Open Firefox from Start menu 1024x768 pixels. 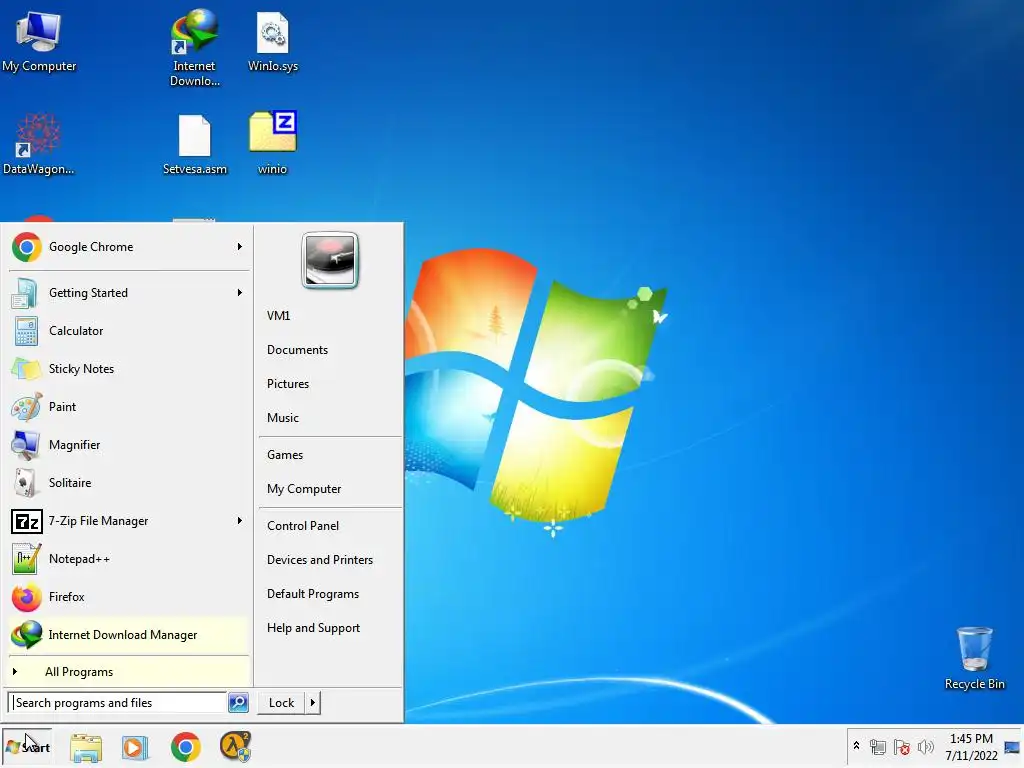coord(129,596)
